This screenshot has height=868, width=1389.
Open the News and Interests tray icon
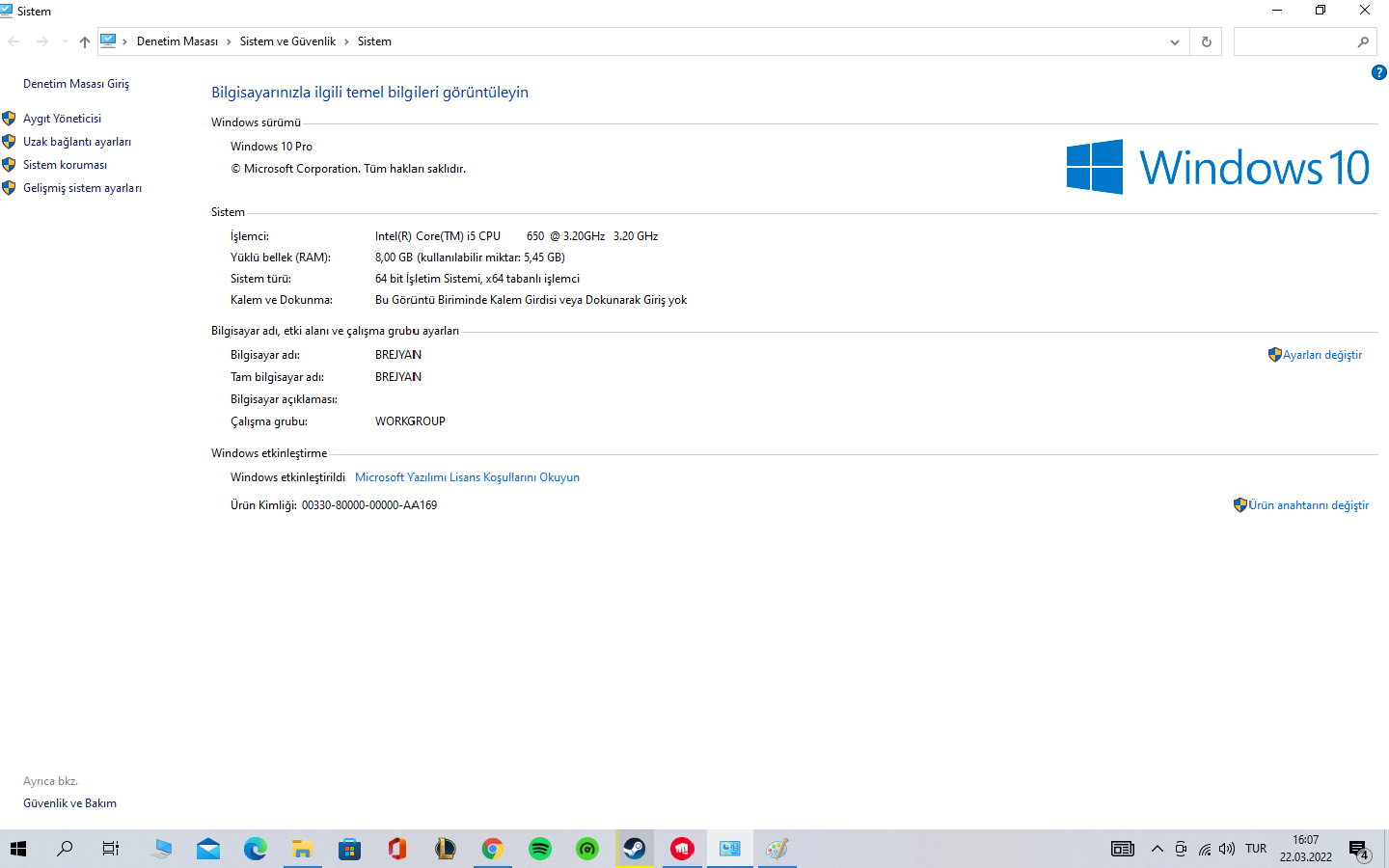pyautogui.click(x=1123, y=849)
